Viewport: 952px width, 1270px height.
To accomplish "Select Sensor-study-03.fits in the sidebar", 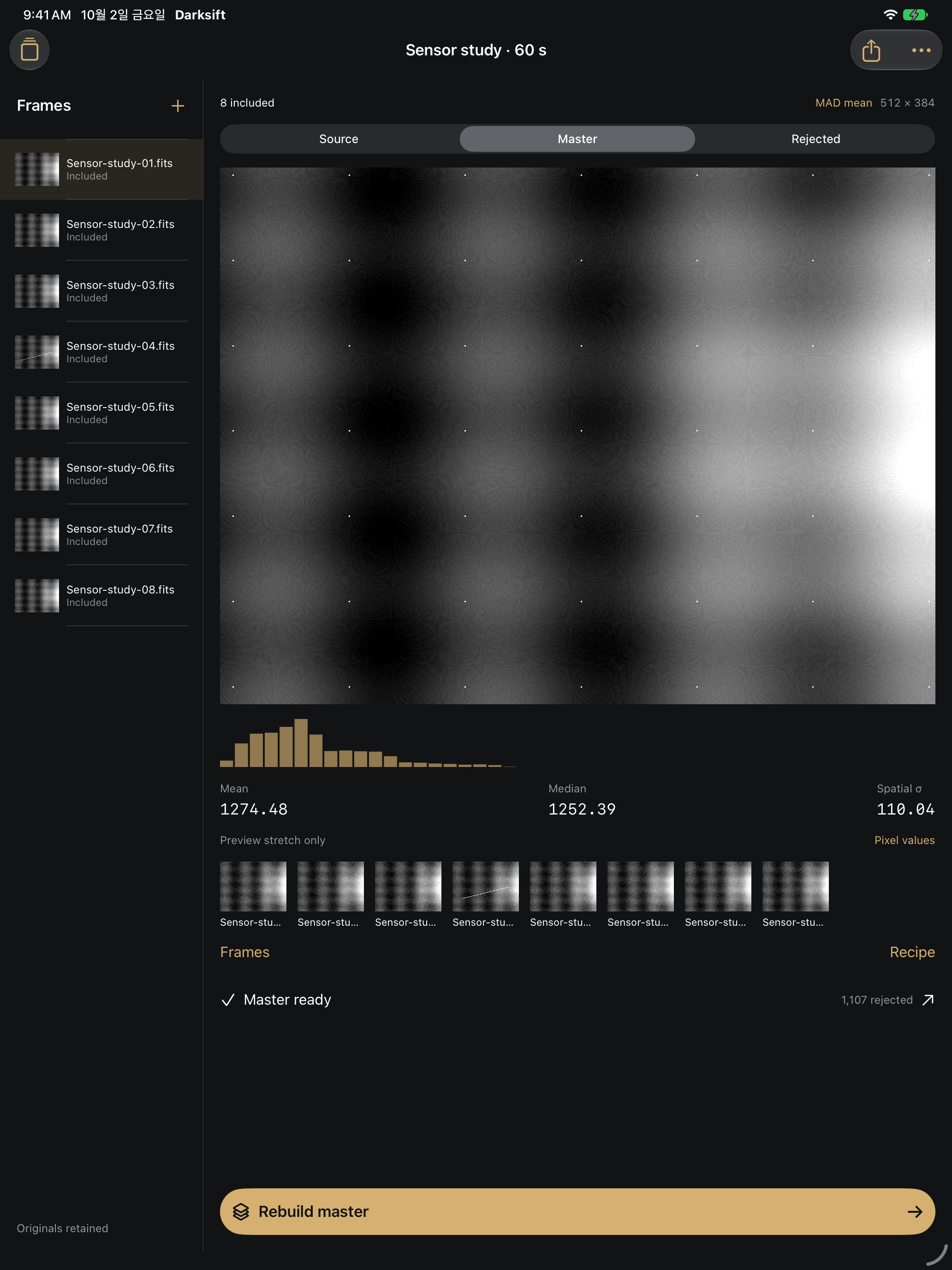I will point(101,291).
